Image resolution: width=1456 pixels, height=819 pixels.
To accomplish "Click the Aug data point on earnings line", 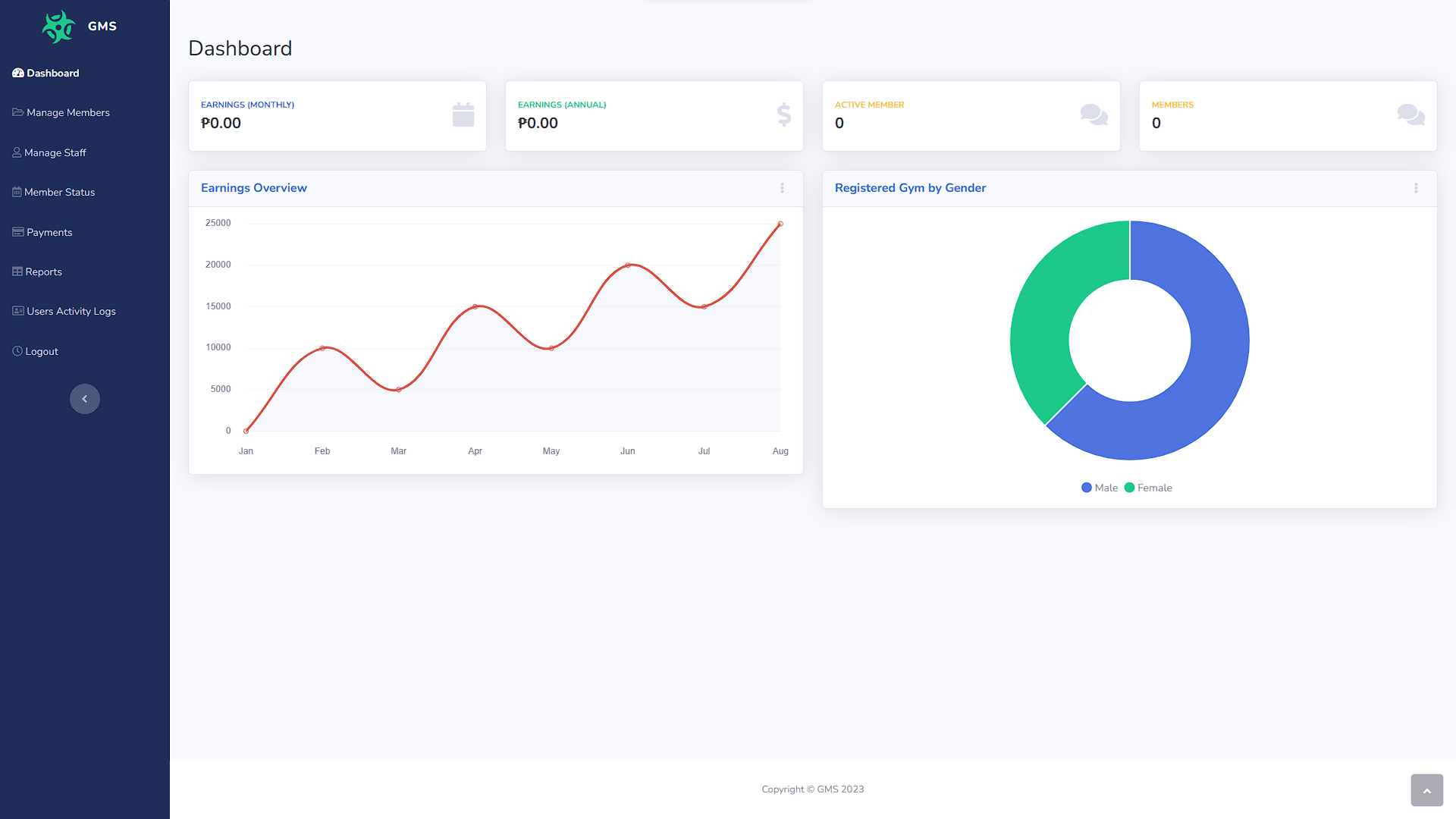I will click(780, 224).
